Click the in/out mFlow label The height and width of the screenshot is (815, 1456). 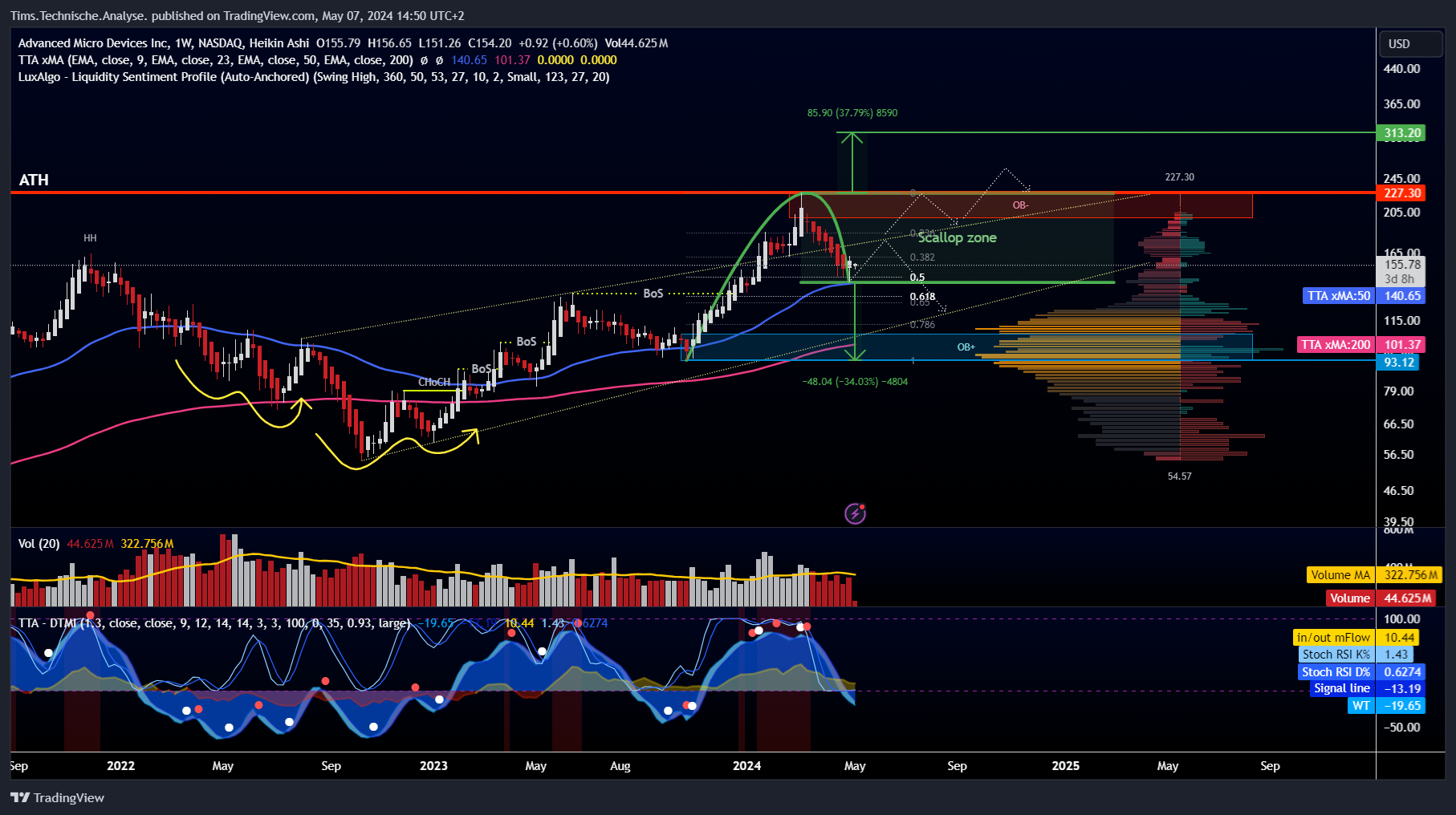point(1333,638)
